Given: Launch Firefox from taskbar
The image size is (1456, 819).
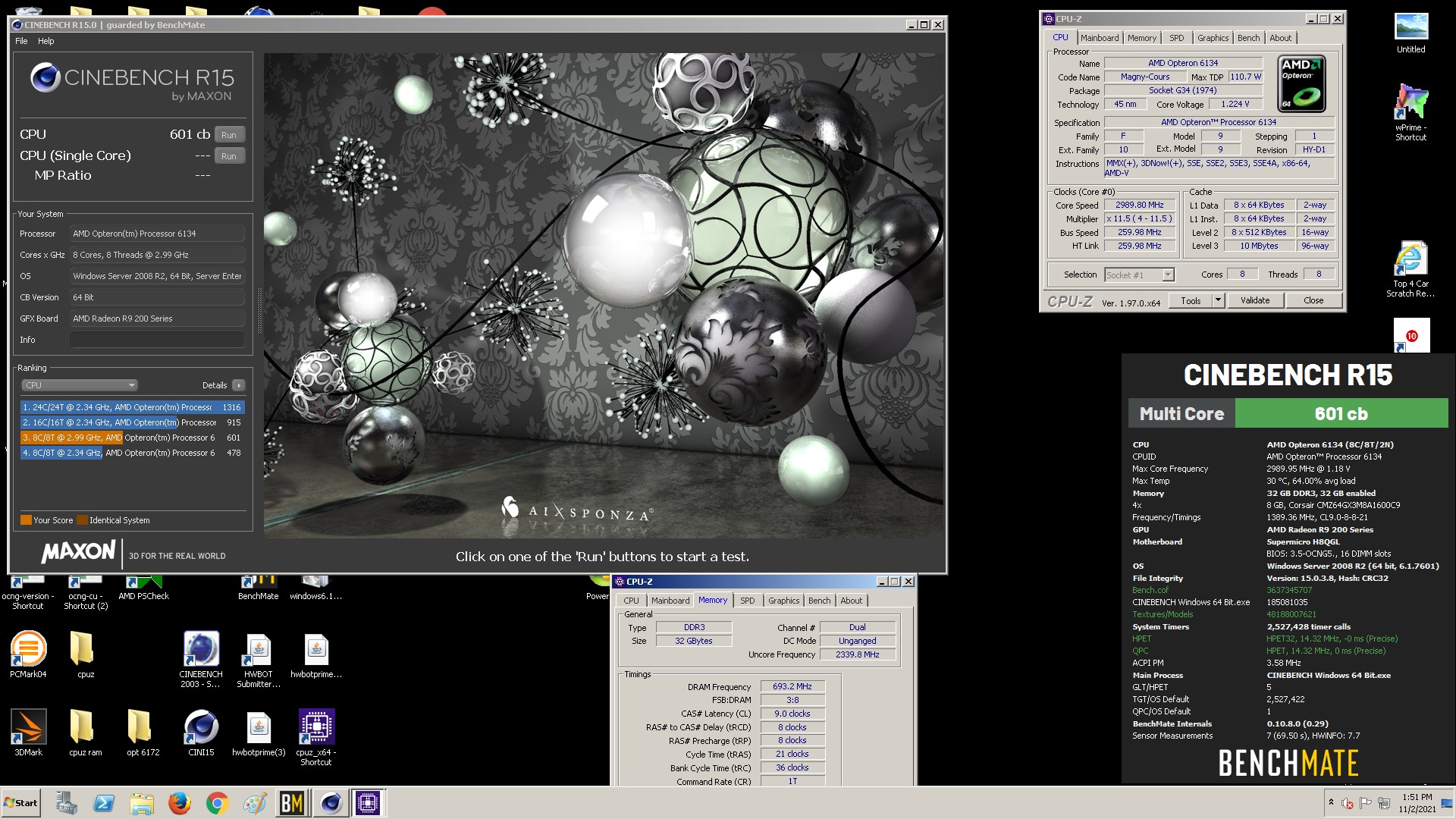Looking at the screenshot, I should (180, 803).
